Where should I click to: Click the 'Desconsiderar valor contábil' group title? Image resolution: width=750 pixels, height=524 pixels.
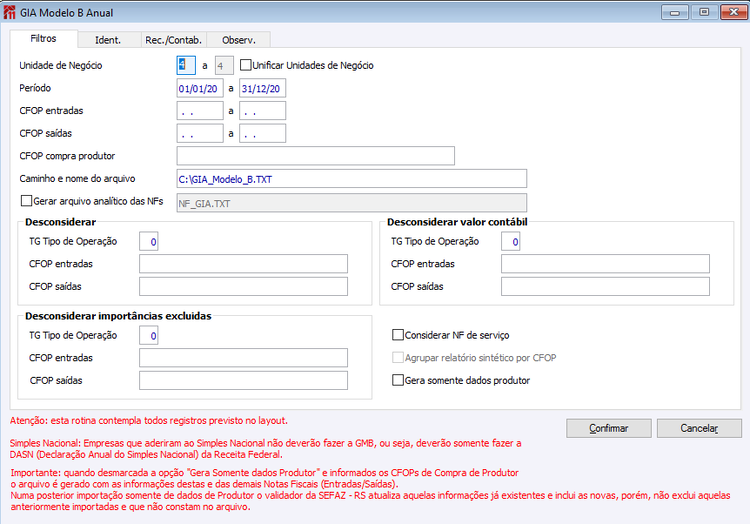pyautogui.click(x=457, y=222)
